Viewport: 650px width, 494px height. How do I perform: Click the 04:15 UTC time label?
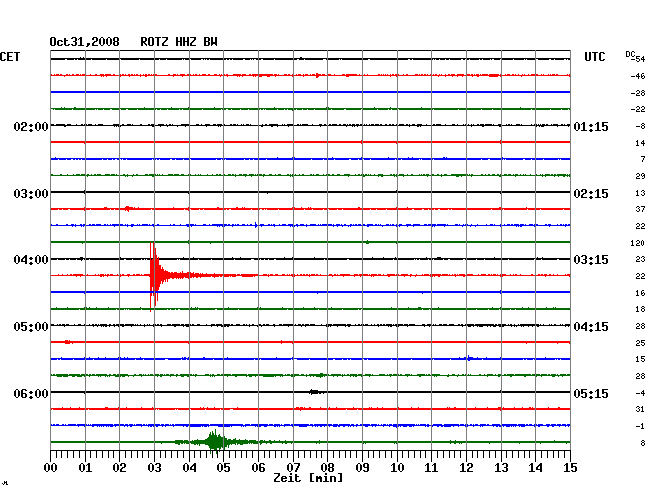[591, 327]
